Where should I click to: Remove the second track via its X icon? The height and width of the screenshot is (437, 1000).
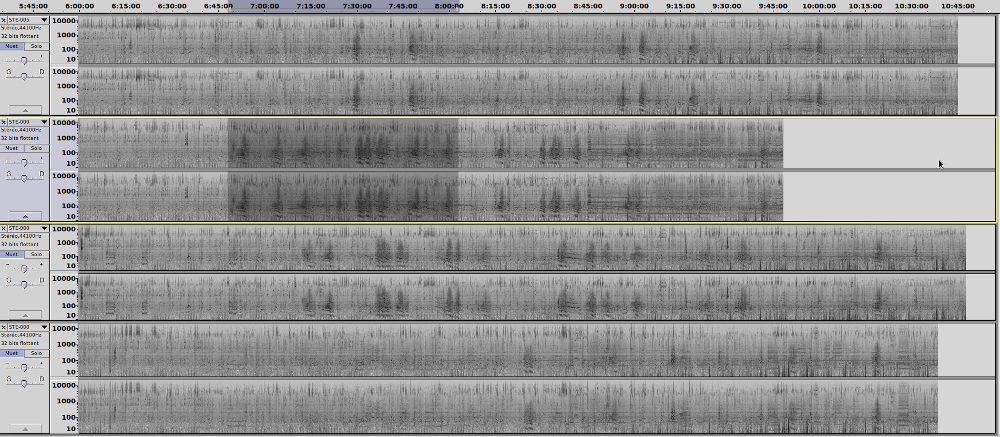(4, 122)
